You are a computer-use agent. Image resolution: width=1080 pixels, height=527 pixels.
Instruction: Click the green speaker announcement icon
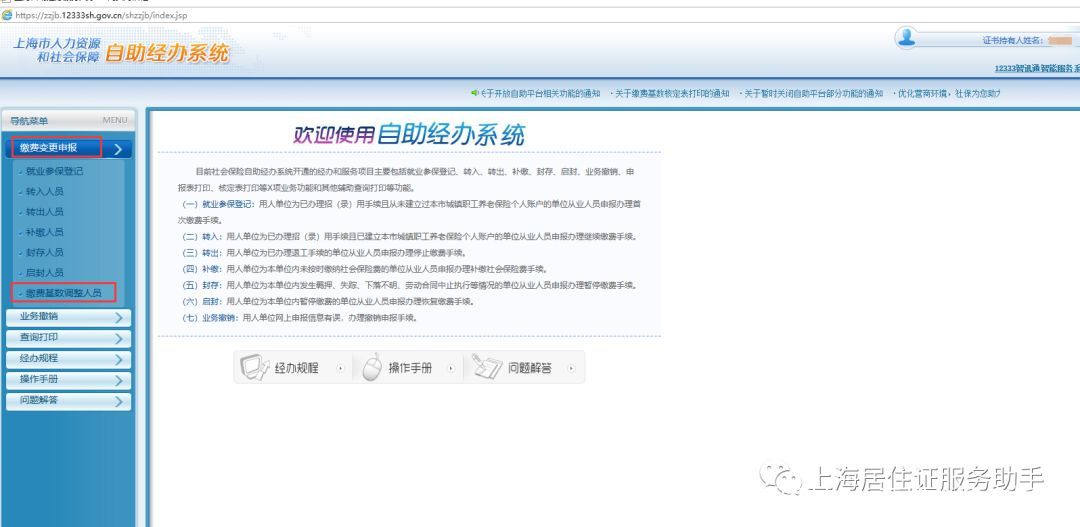pos(475,93)
